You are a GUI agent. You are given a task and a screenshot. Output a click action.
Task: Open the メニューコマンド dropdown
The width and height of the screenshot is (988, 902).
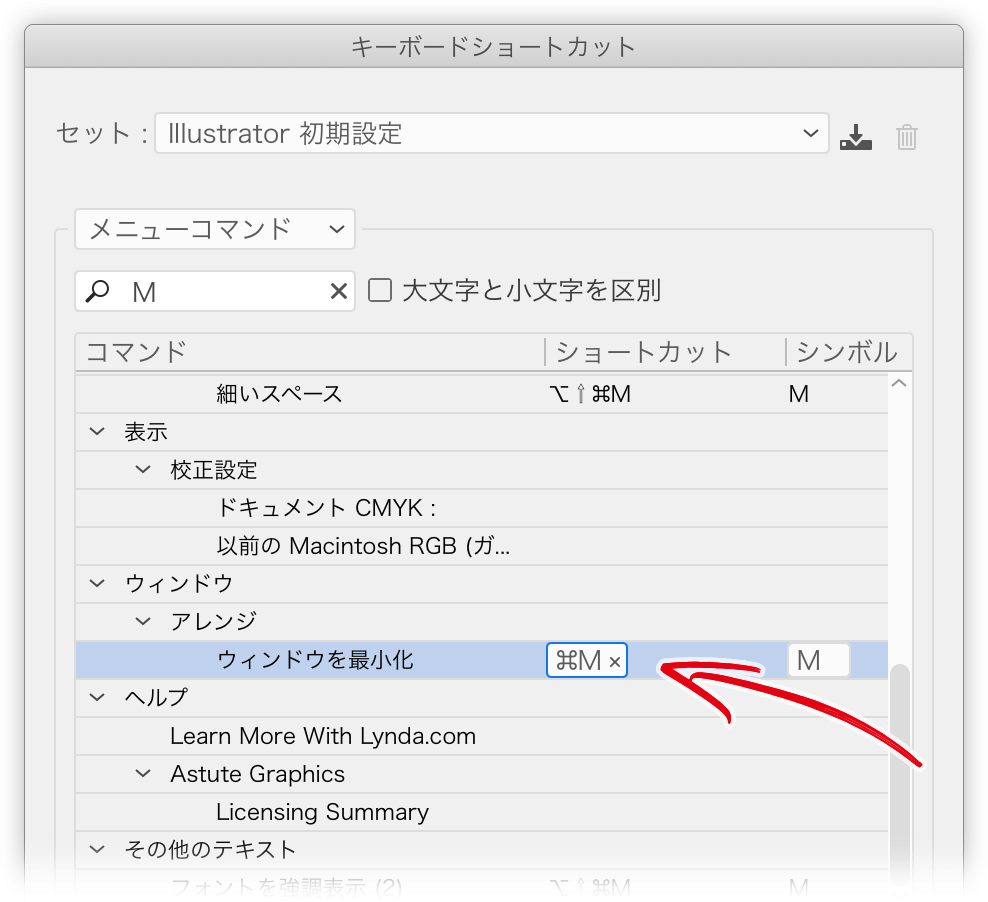coord(215,229)
